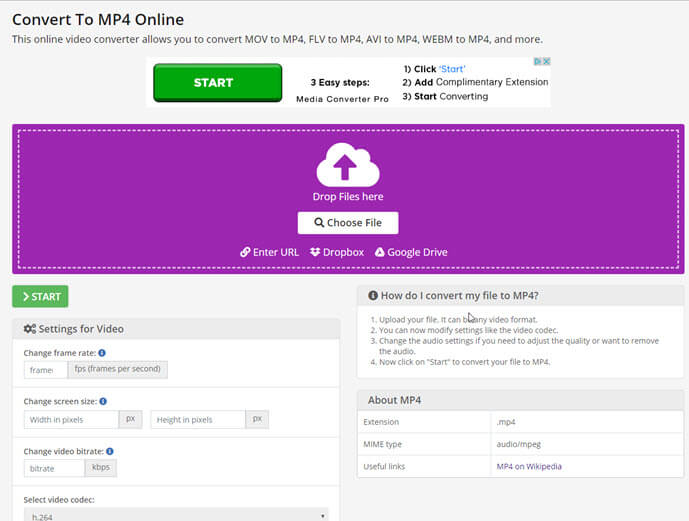Click the 'Drop Files here' text
Screen dimensions: 689x521
[x=348, y=196]
